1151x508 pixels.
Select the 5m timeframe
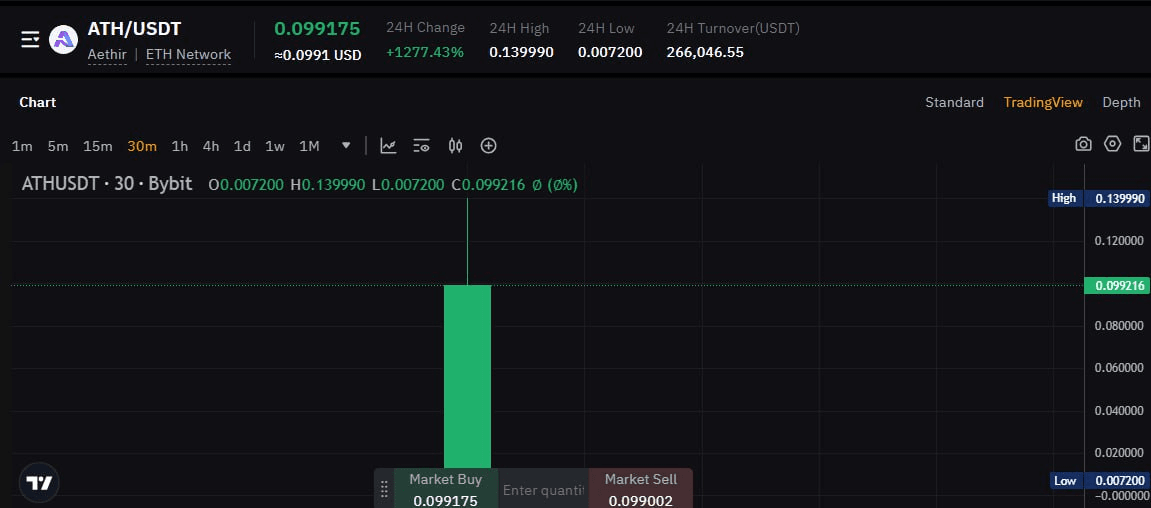click(x=58, y=146)
